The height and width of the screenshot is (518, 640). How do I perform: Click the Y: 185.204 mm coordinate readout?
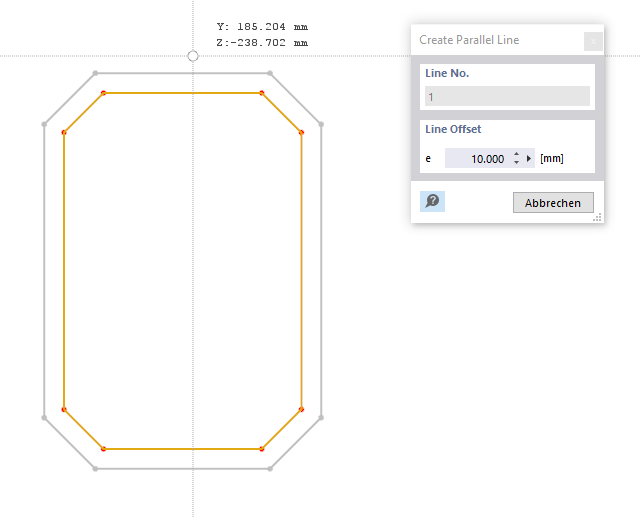tap(262, 27)
